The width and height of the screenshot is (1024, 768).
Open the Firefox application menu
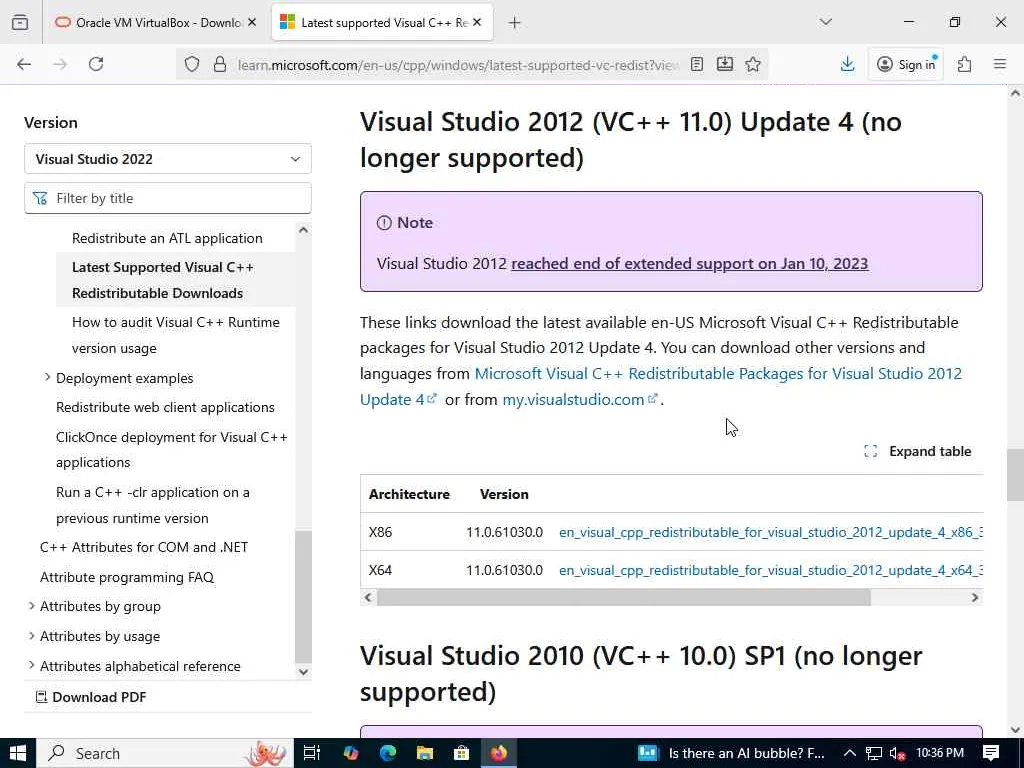click(x=999, y=64)
